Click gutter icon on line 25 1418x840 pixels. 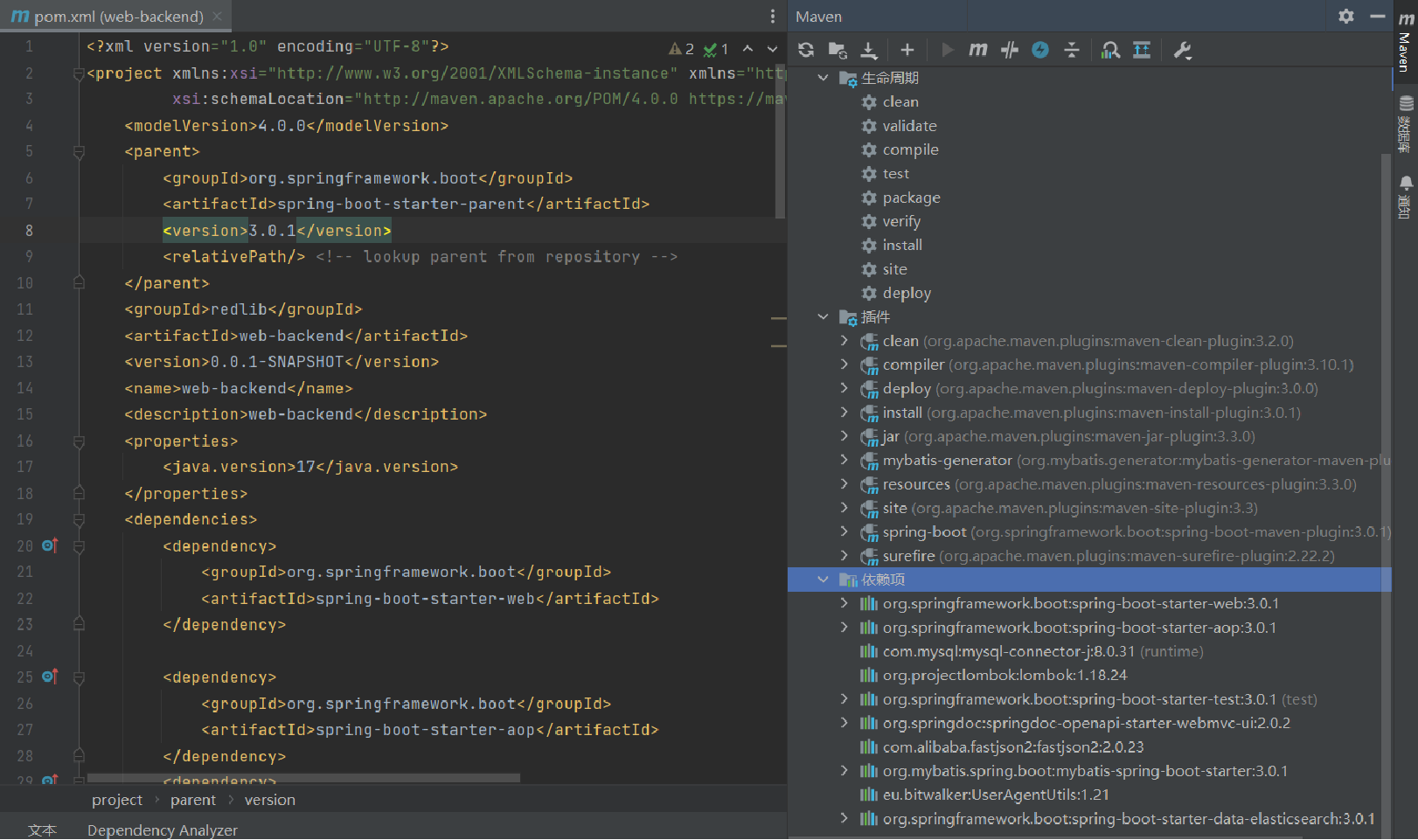click(x=50, y=677)
